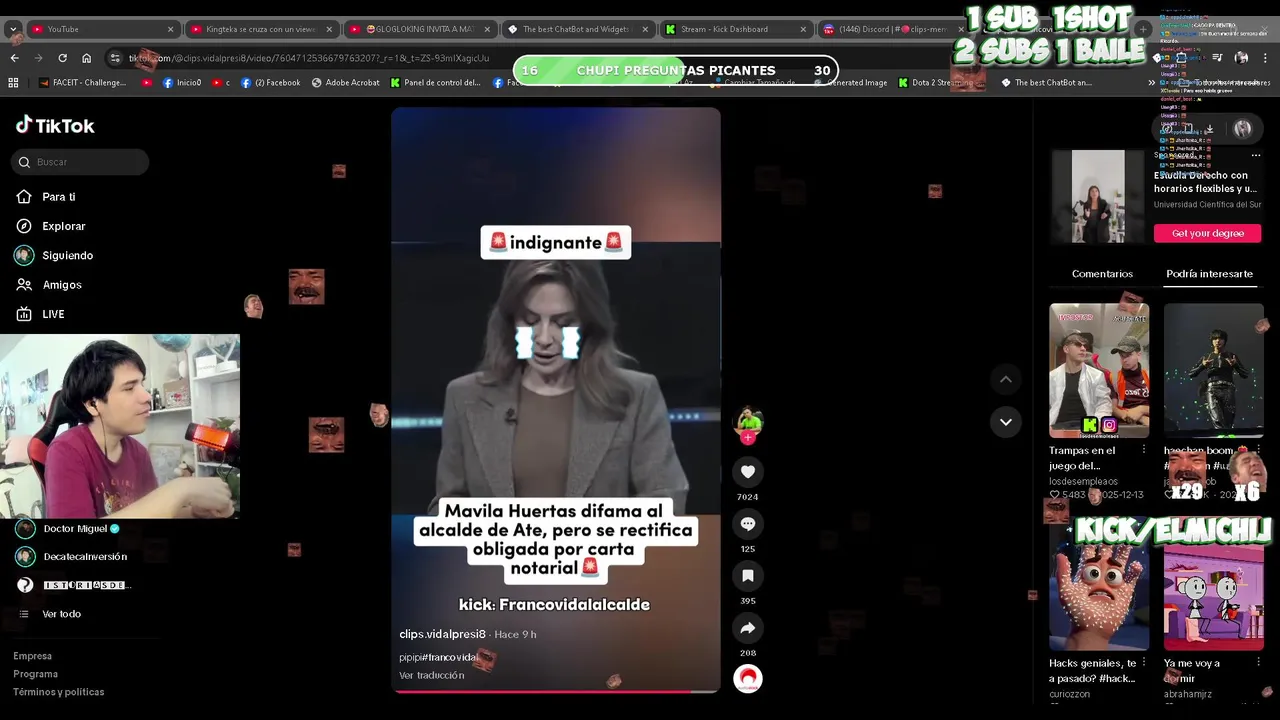Share video with arrow icon
This screenshot has height=720, width=1280.
[x=747, y=627]
